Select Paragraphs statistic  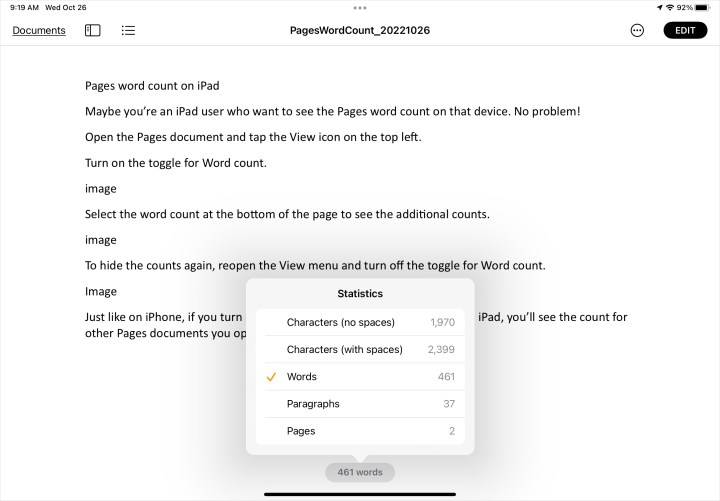[360, 404]
